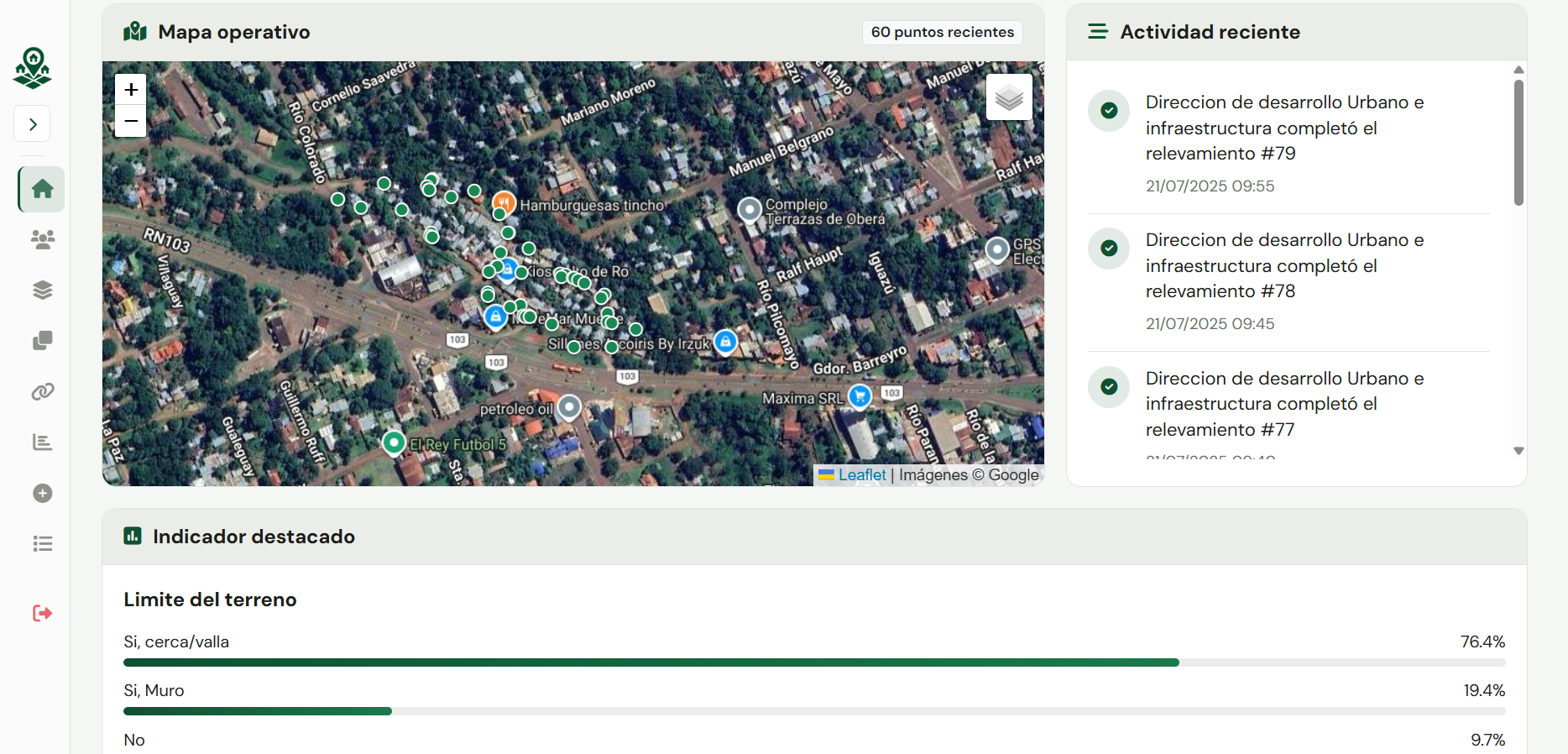Viewport: 1568px width, 754px height.
Task: Zoom in the map with plus button
Action: pyautogui.click(x=131, y=90)
